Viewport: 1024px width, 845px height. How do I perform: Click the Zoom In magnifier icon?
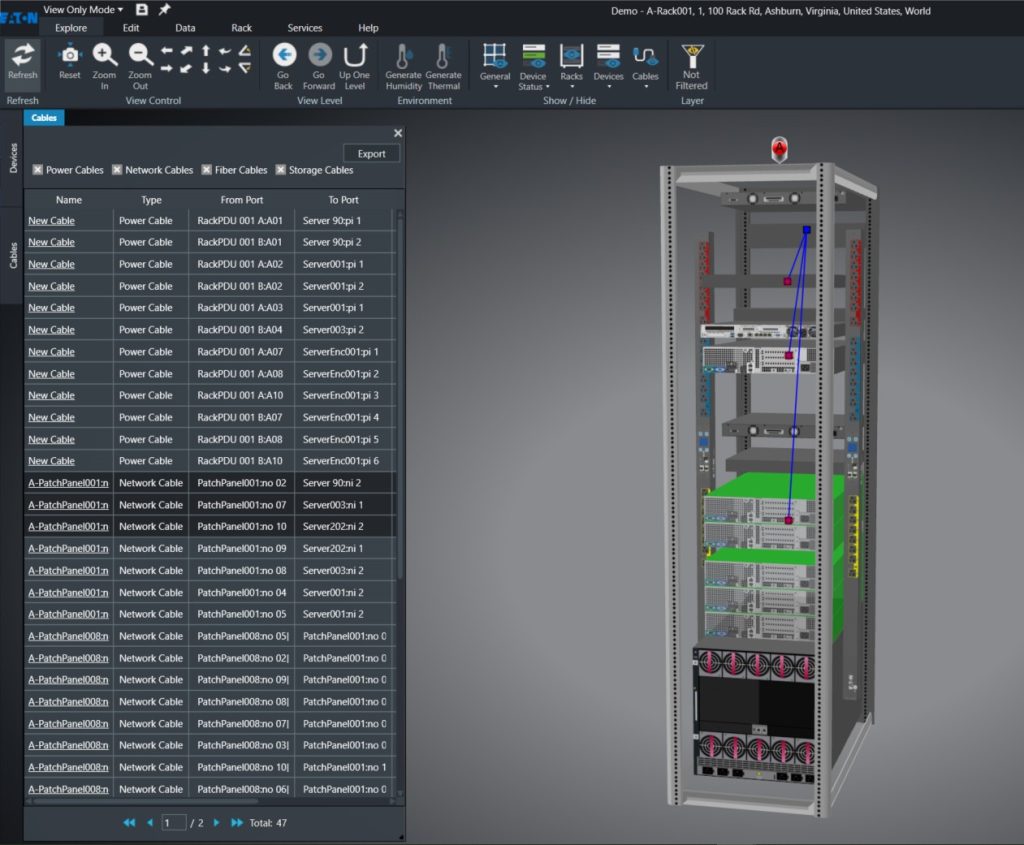(x=105, y=56)
